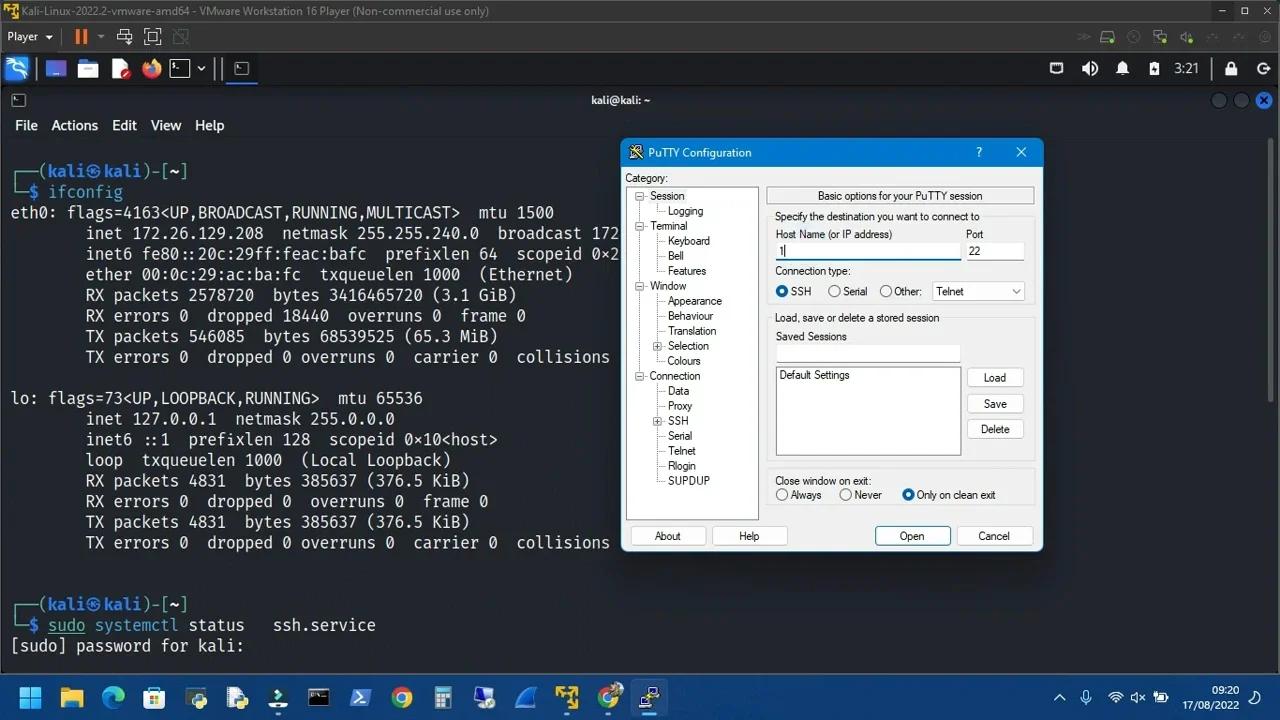Viewport: 1280px width, 720px height.
Task: Pause the virtual machine in VMware Player
Action: 81,37
